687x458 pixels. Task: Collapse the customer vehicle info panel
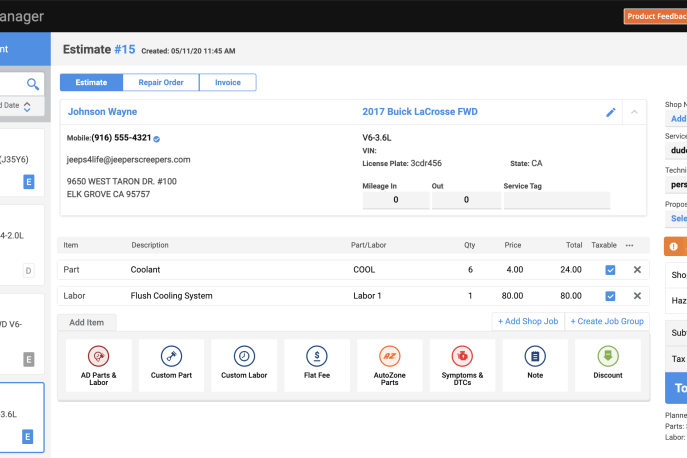coord(634,112)
